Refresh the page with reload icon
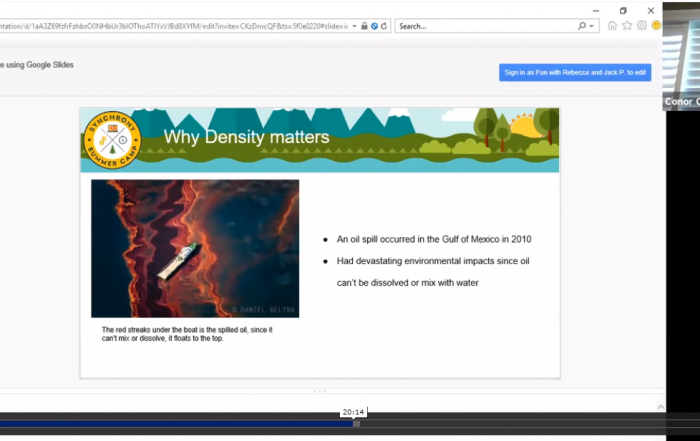 (384, 25)
